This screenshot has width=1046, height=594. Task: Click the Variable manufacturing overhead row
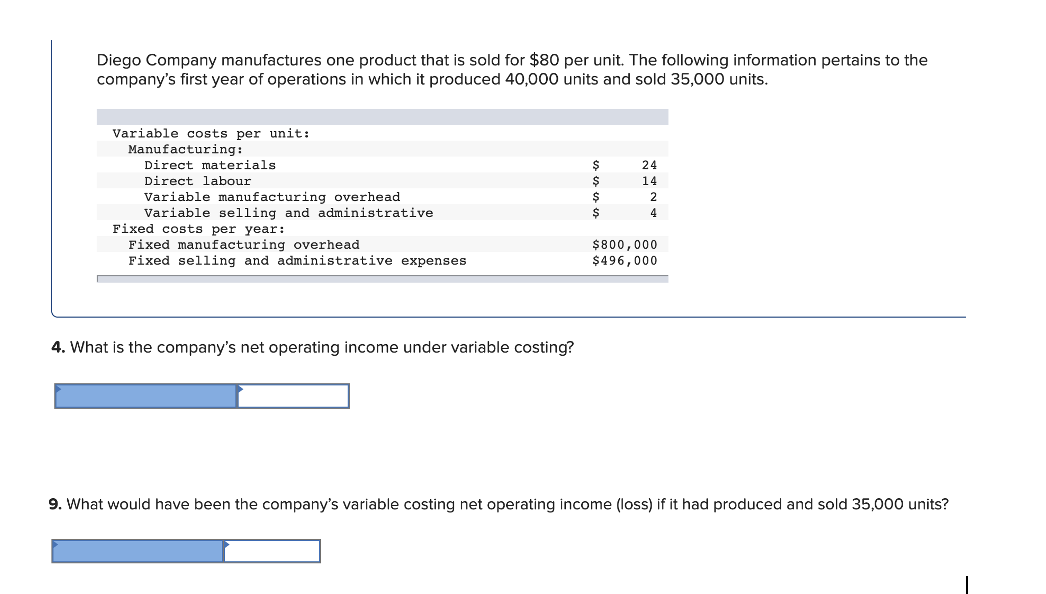[382, 197]
